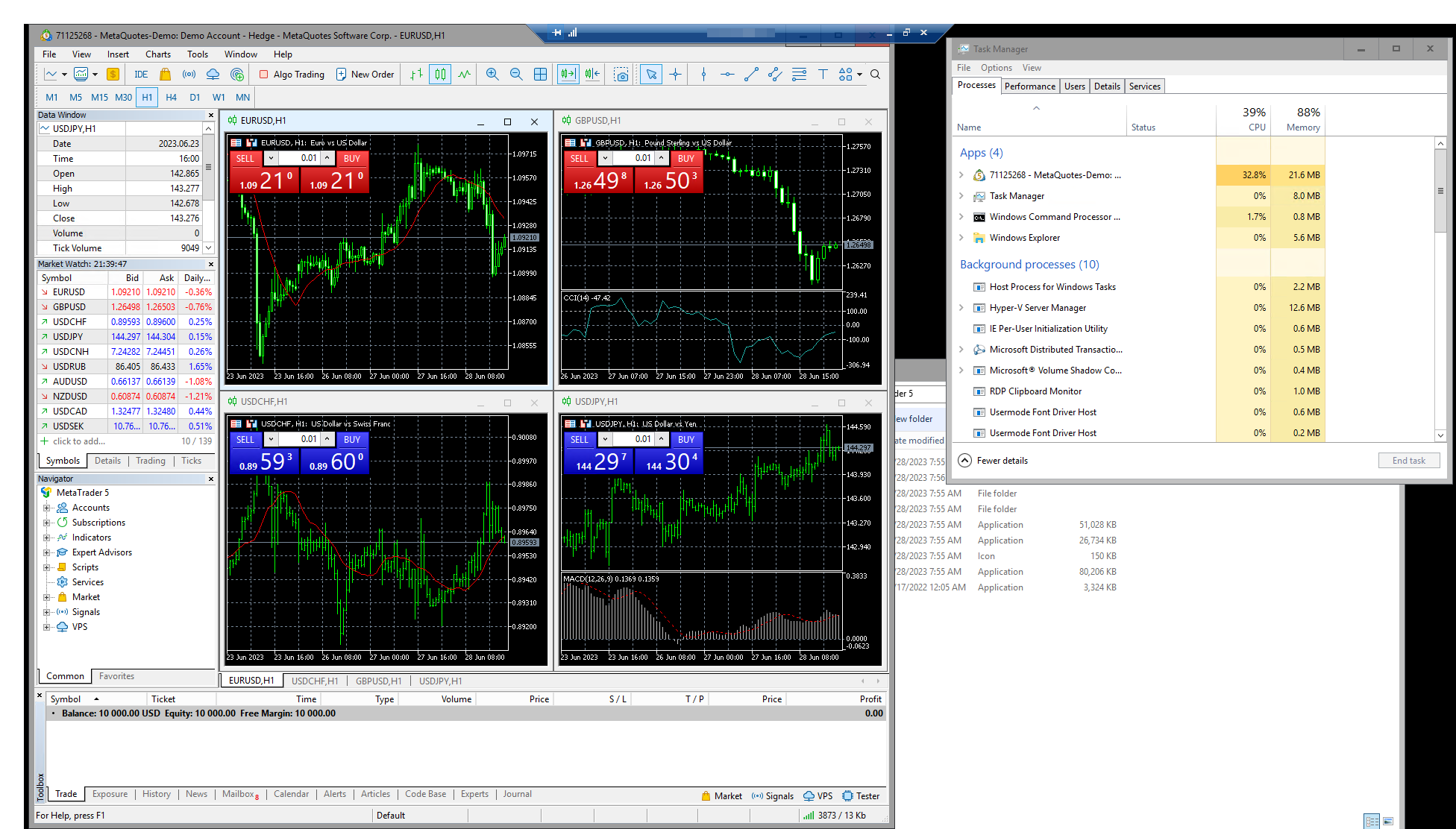This screenshot has width=1456, height=829.
Task: Click the Market shopping bag icon in toolbar
Action: (x=165, y=75)
